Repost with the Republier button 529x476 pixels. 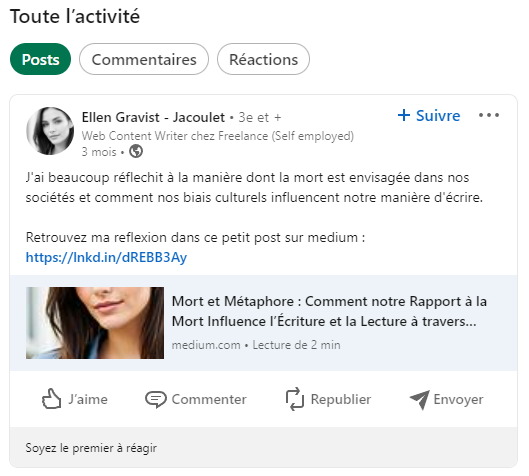coord(328,399)
